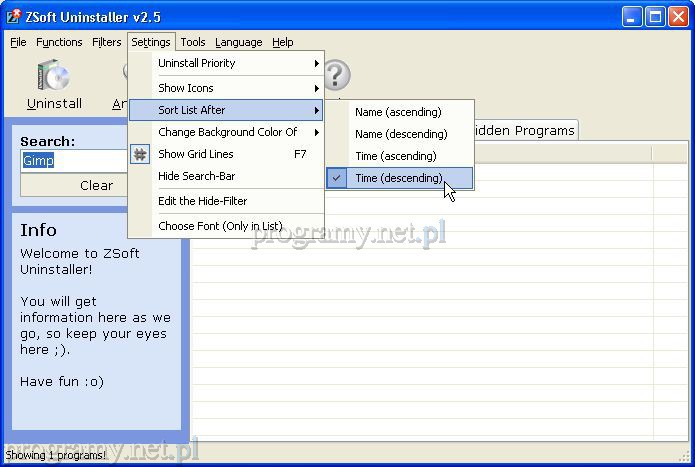Click the Uninstall toolbar icon
Screen dimensions: 695x467
[53, 77]
